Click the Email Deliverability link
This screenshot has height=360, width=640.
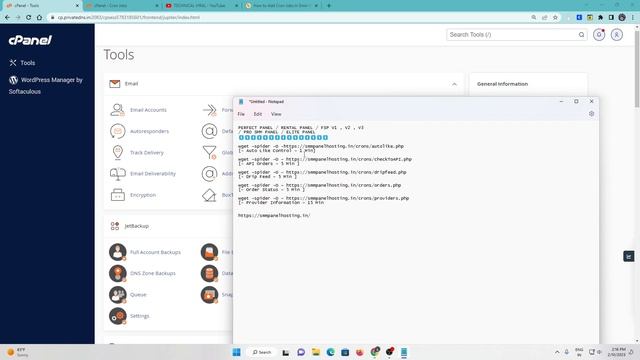pyautogui.click(x=153, y=173)
